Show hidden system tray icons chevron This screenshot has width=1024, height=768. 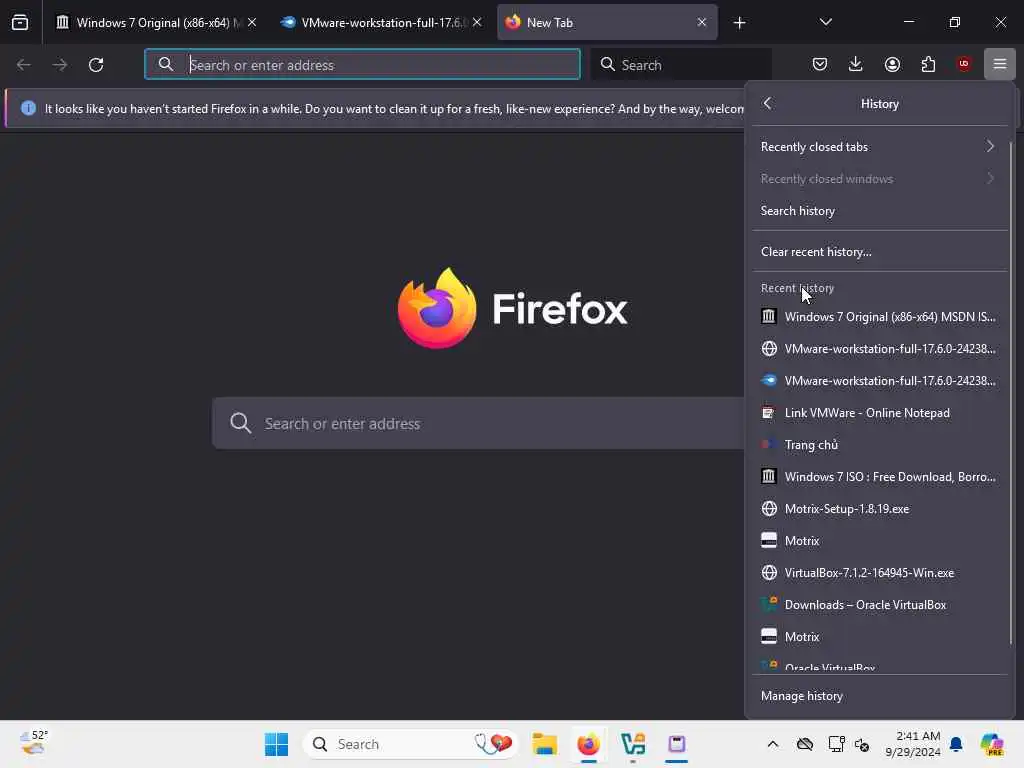tap(773, 744)
